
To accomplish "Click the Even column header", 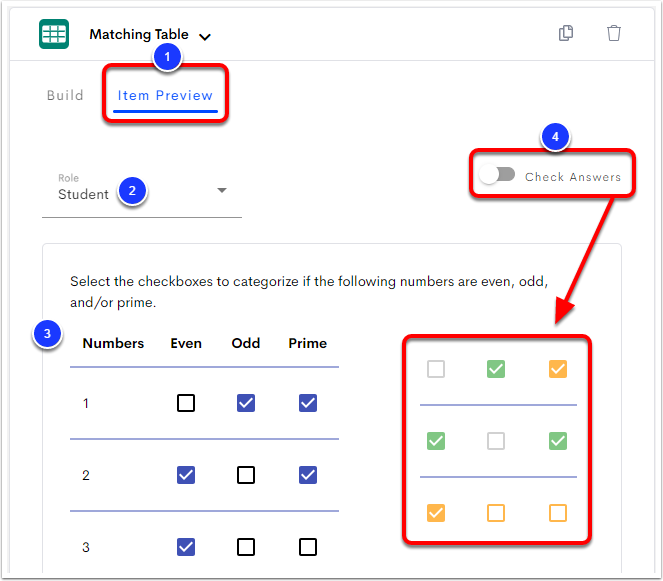I will 186,343.
